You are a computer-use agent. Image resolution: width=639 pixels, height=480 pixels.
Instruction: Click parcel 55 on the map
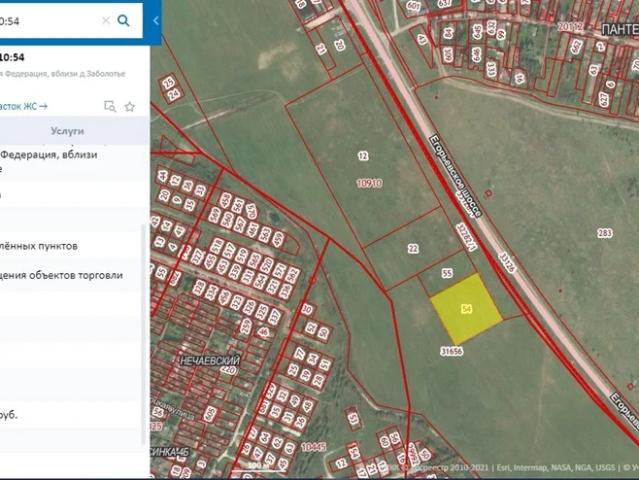pyautogui.click(x=447, y=273)
